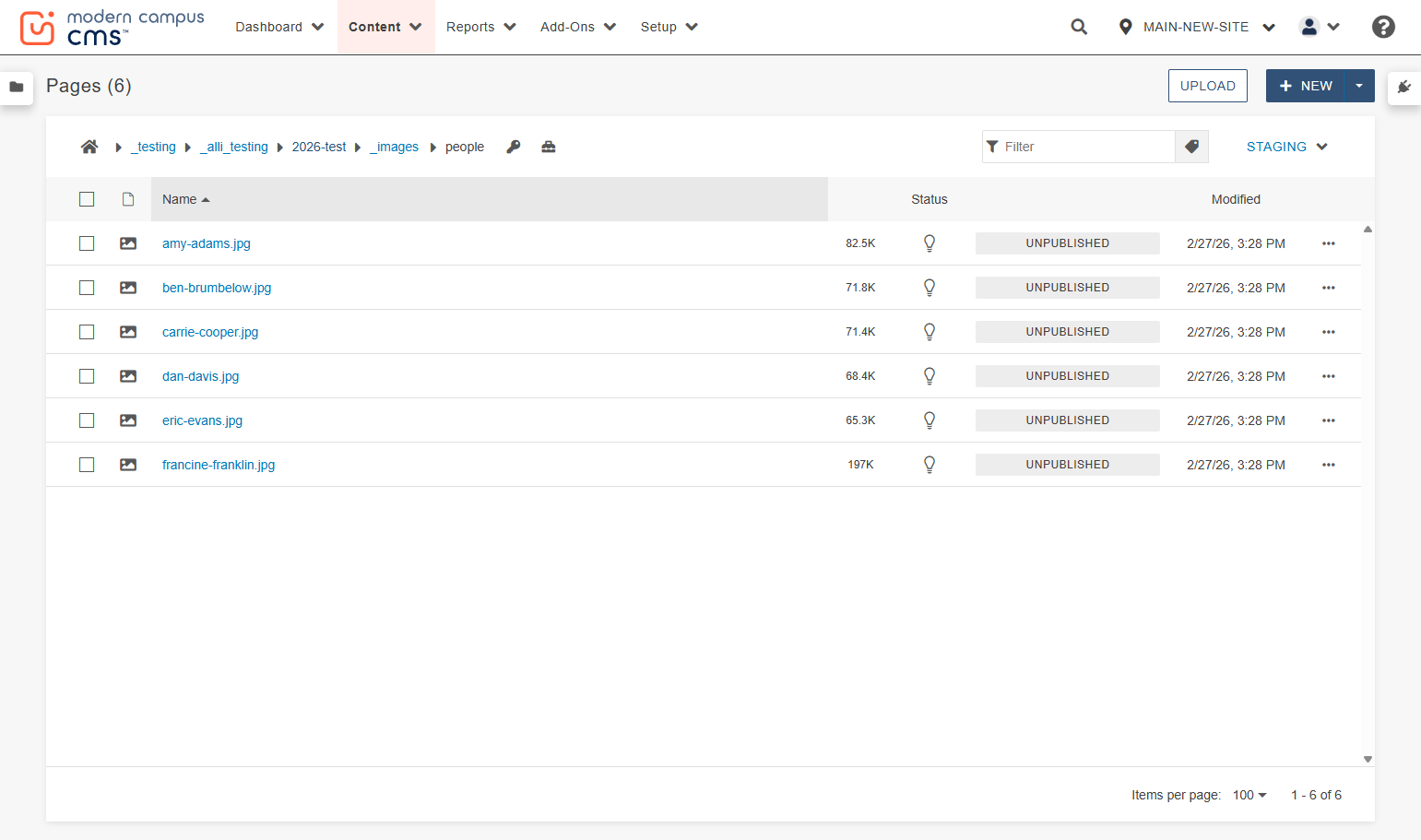
Task: Open the MAIN-NEW-SITE site selector
Action: [x=1196, y=27]
